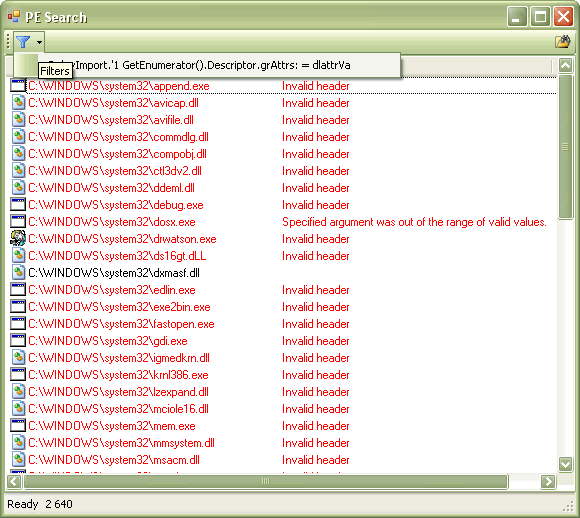Image resolution: width=580 pixels, height=518 pixels.
Task: Select row C:\WINDOWS\system32\fastopen.exe
Action: 283,324
